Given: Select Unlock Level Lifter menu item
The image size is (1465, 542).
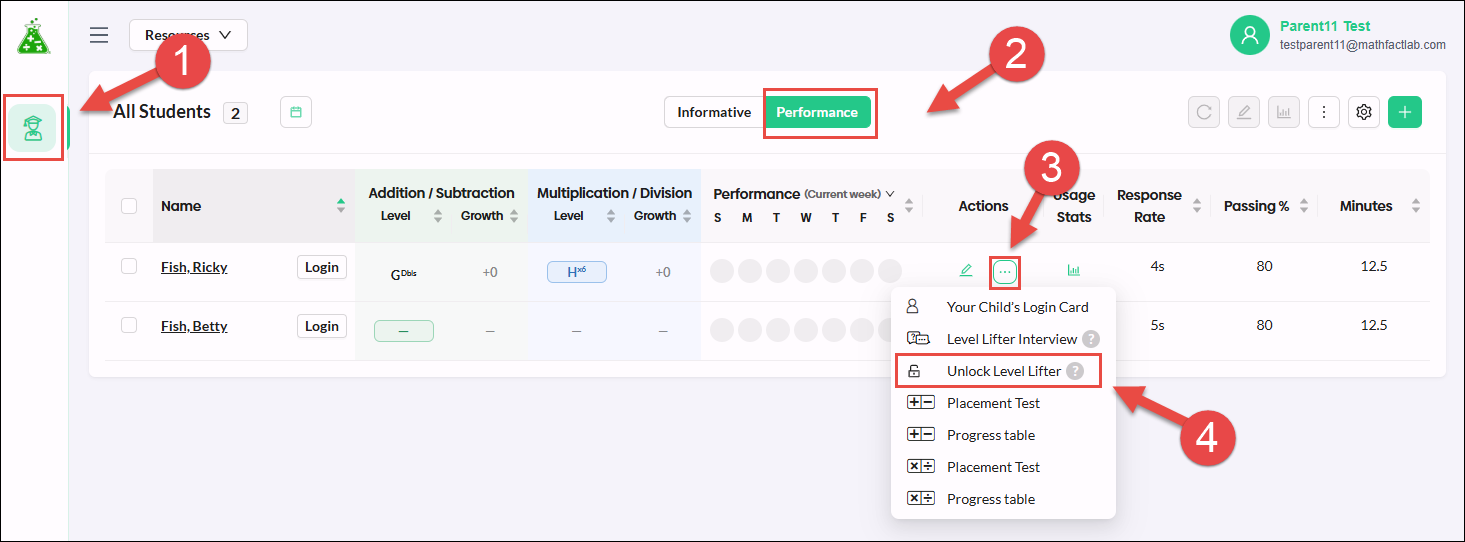Looking at the screenshot, I should point(998,371).
